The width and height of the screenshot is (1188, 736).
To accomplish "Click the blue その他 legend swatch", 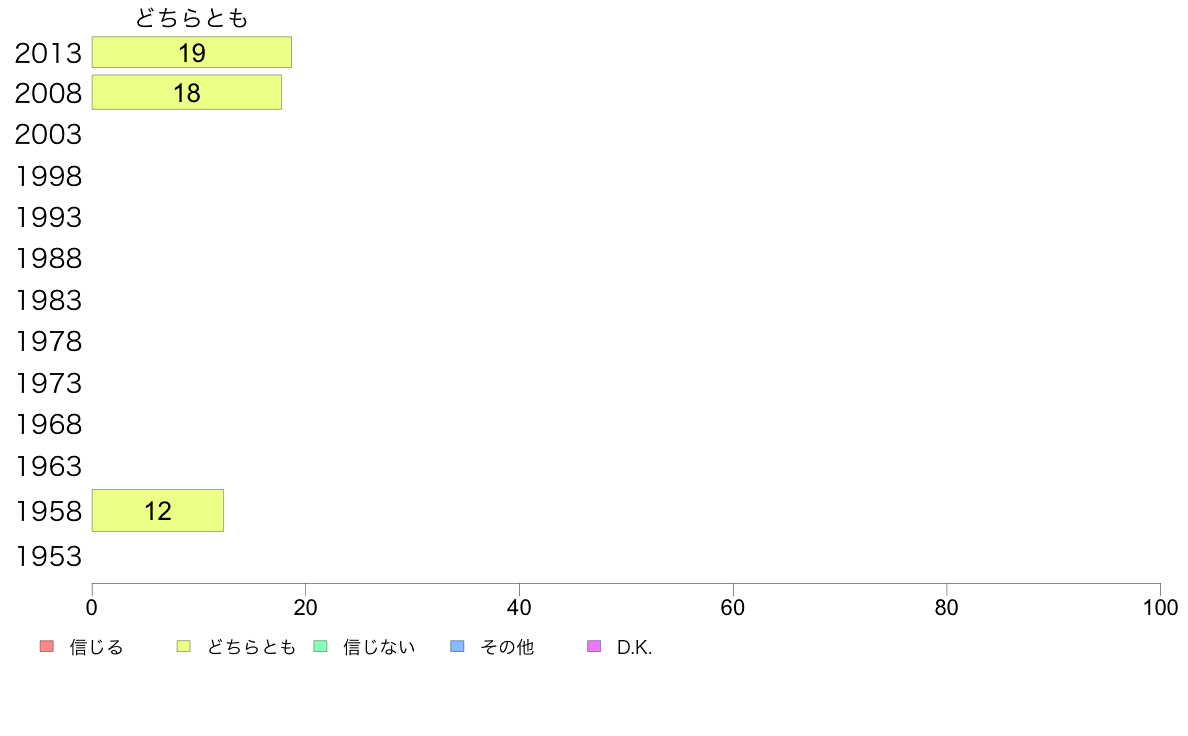I will click(x=457, y=647).
